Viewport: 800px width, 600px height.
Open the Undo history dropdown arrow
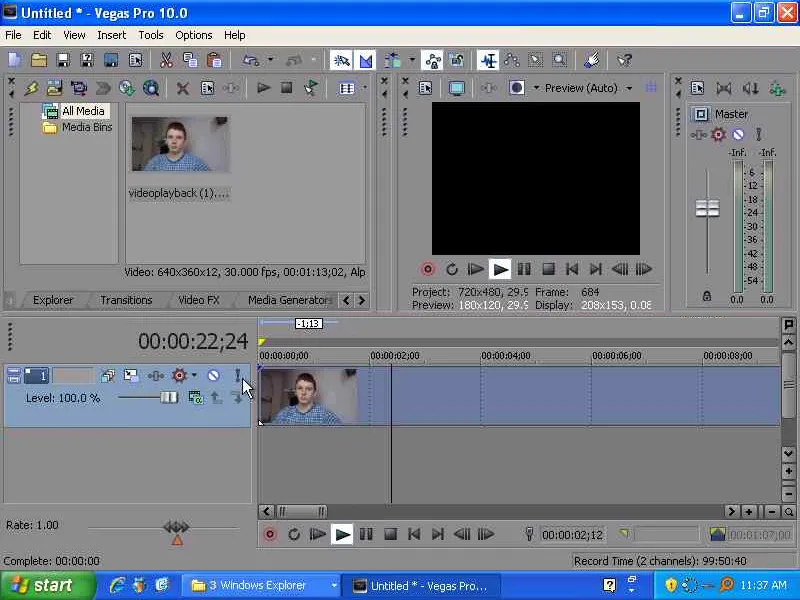click(x=270, y=60)
